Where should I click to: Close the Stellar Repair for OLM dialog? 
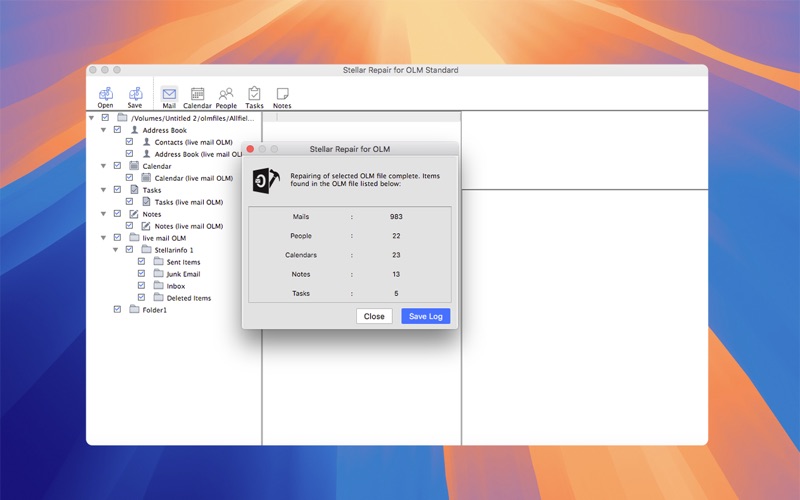tap(250, 149)
